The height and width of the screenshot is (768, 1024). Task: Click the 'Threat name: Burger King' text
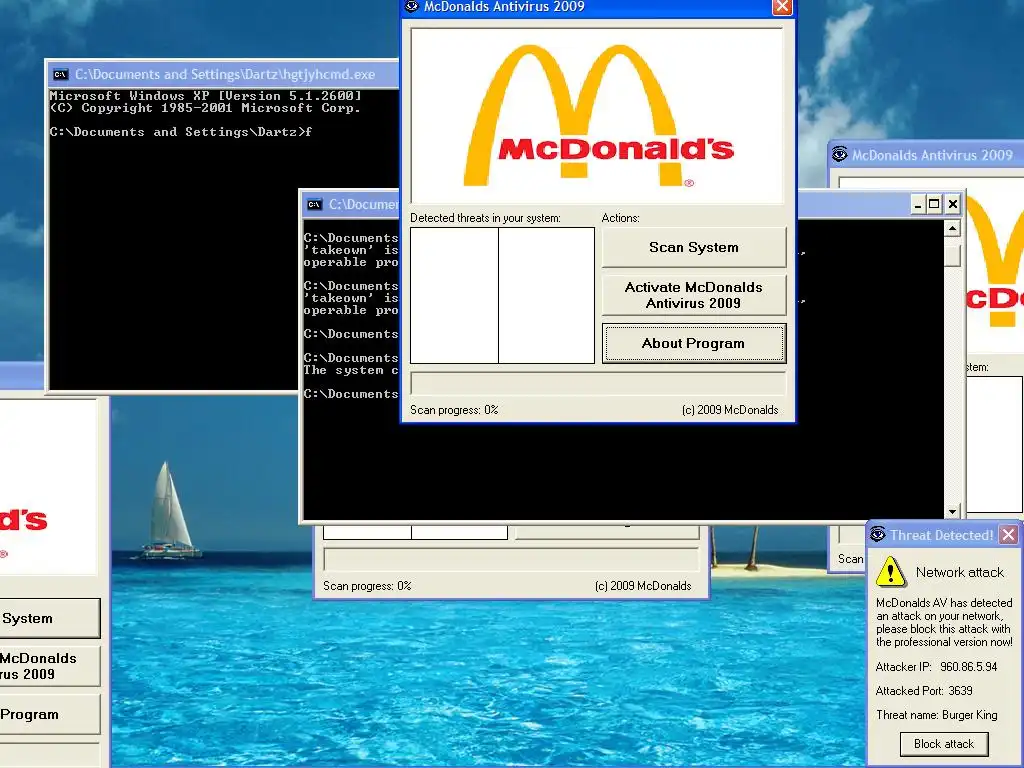coord(936,715)
